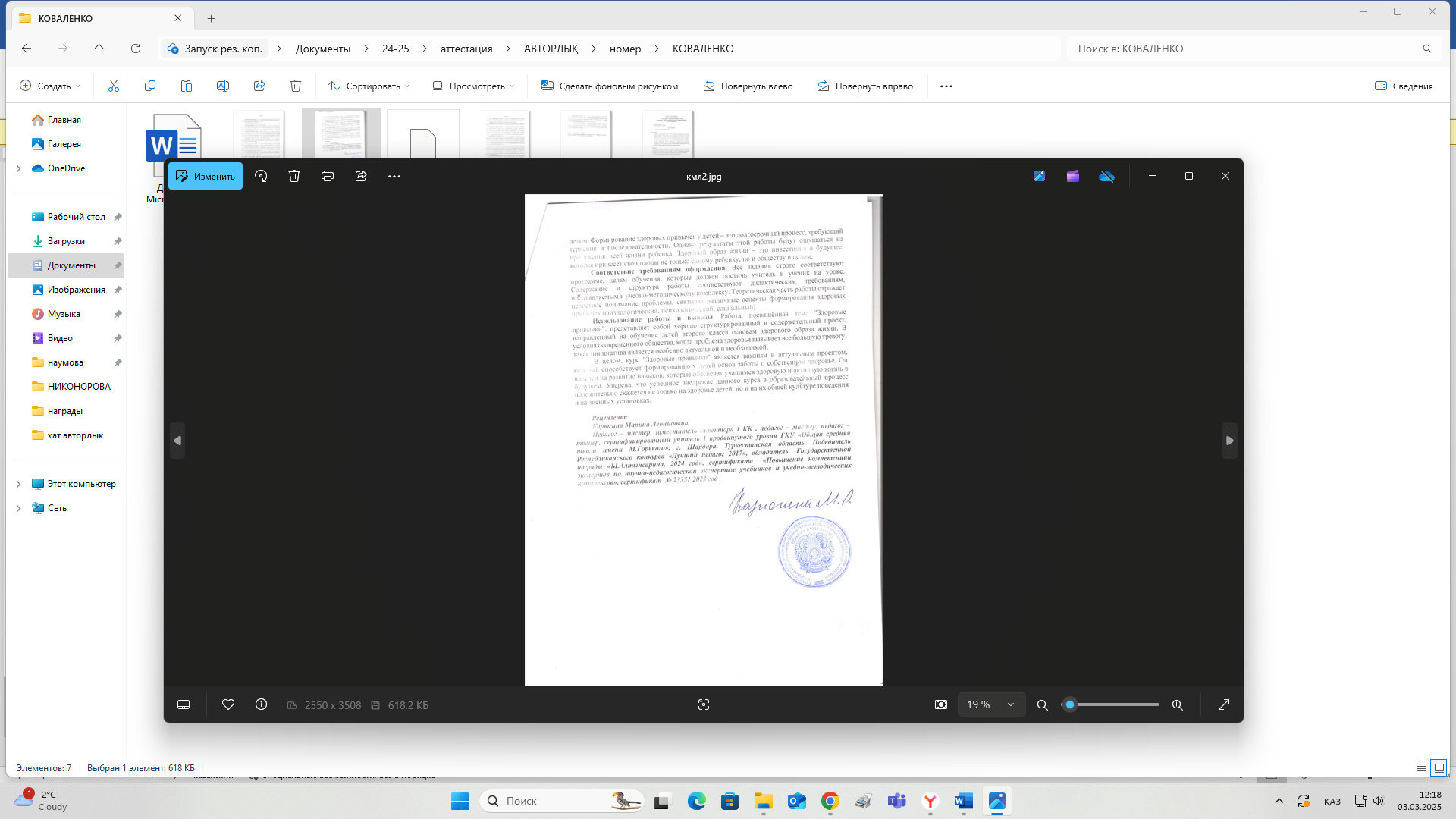Open Изображения in navigation pane
This screenshot has height=819, width=1456.
tap(76, 290)
